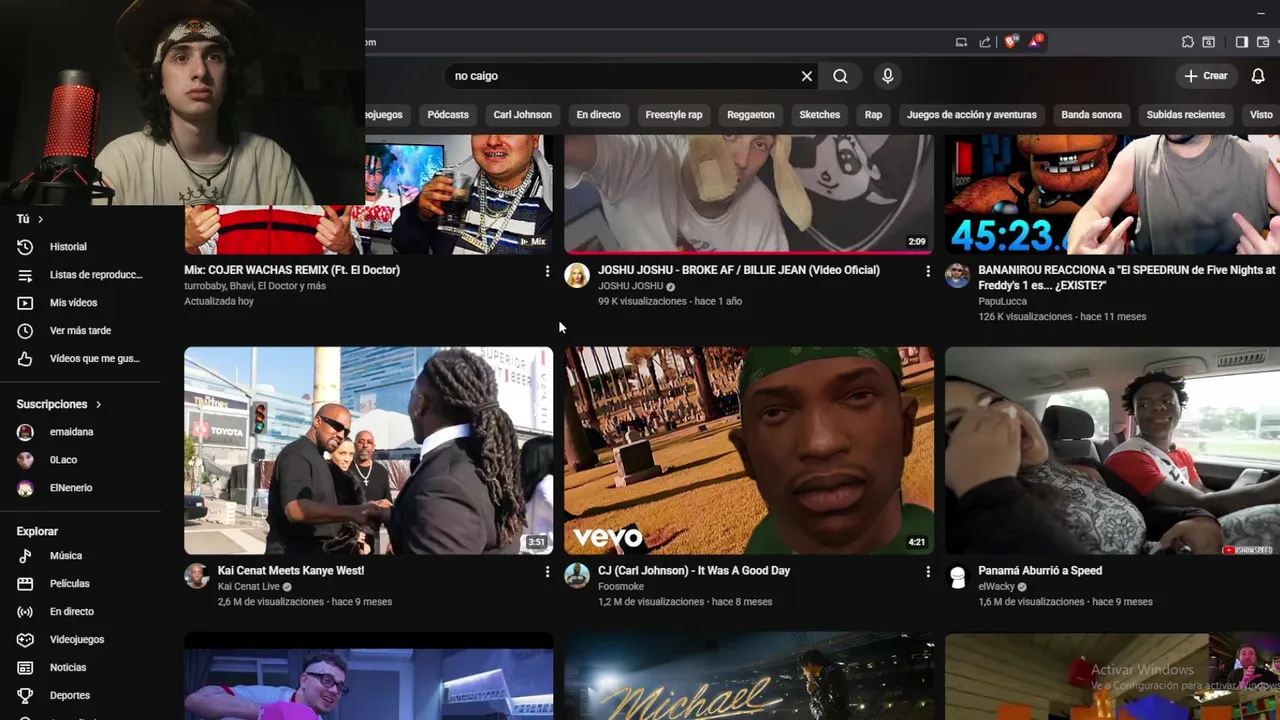Open the notifications bell
The image size is (1280, 720).
point(1258,76)
